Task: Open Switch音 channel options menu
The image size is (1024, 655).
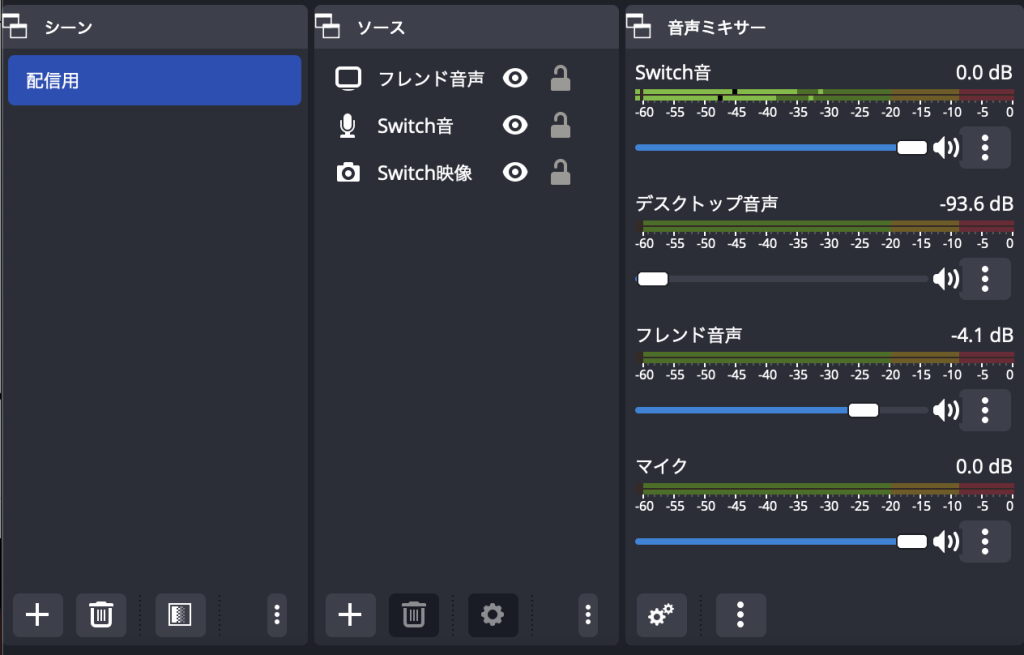Action: coord(985,148)
